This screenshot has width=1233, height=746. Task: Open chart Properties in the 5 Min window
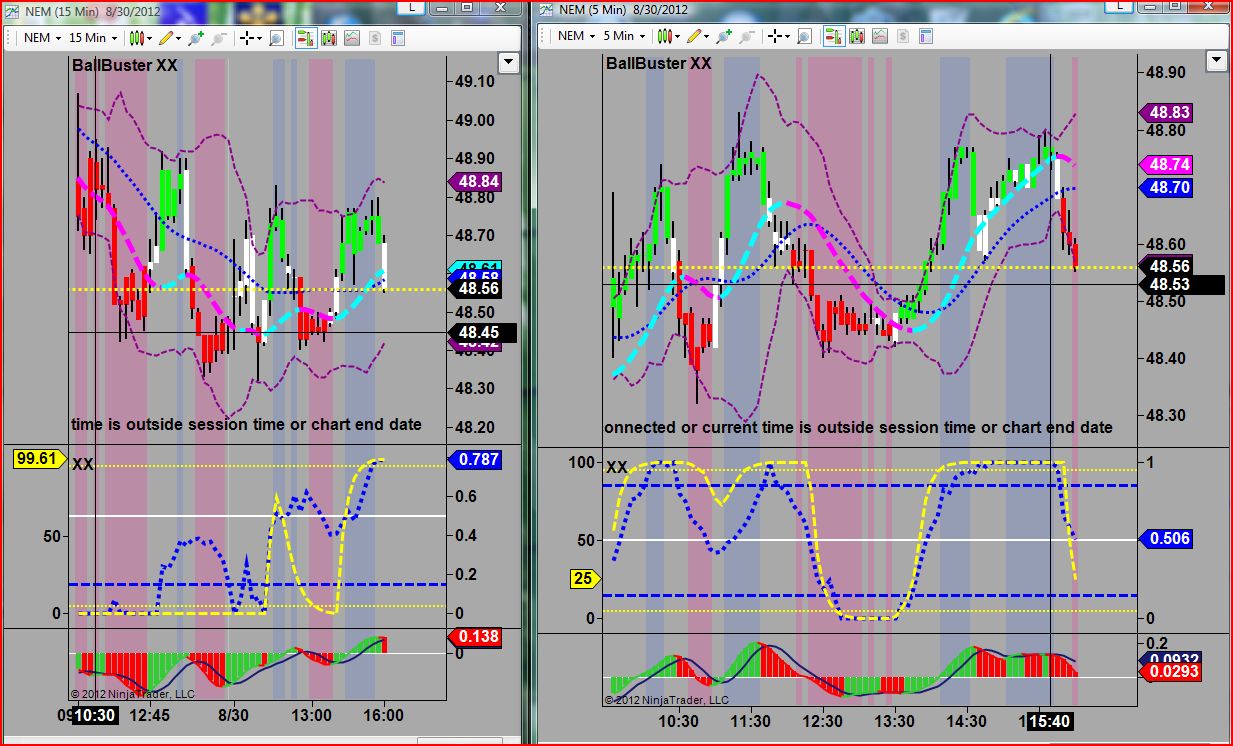pos(925,35)
